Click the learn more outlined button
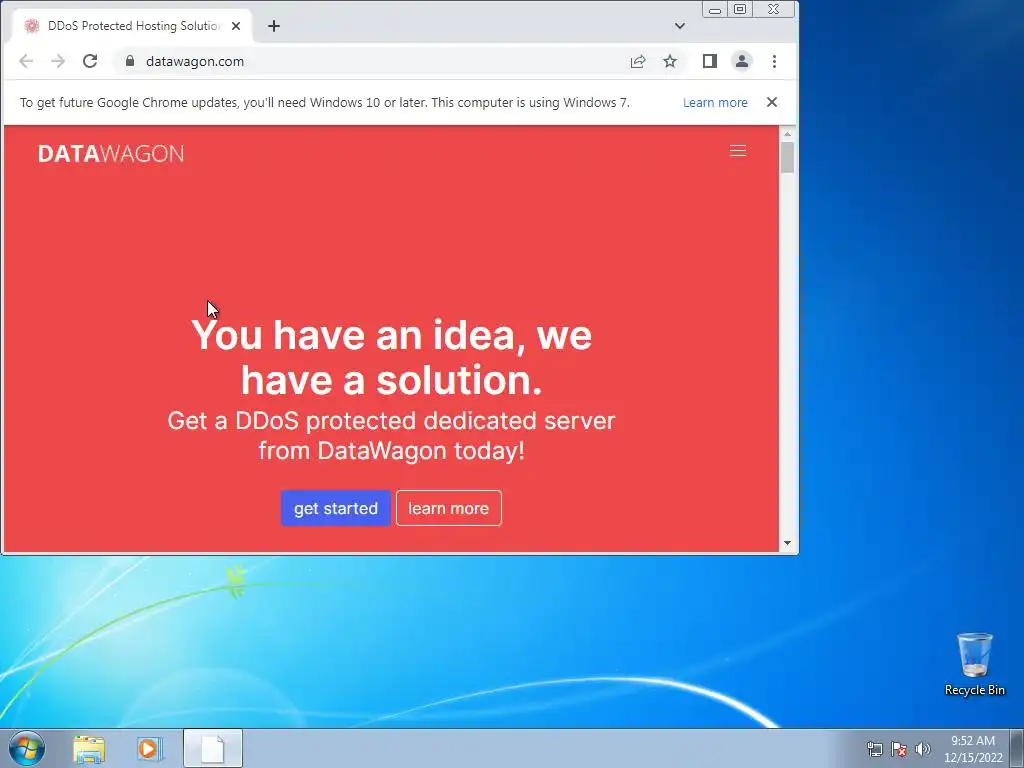Screen dimensions: 1024x768 point(449,508)
